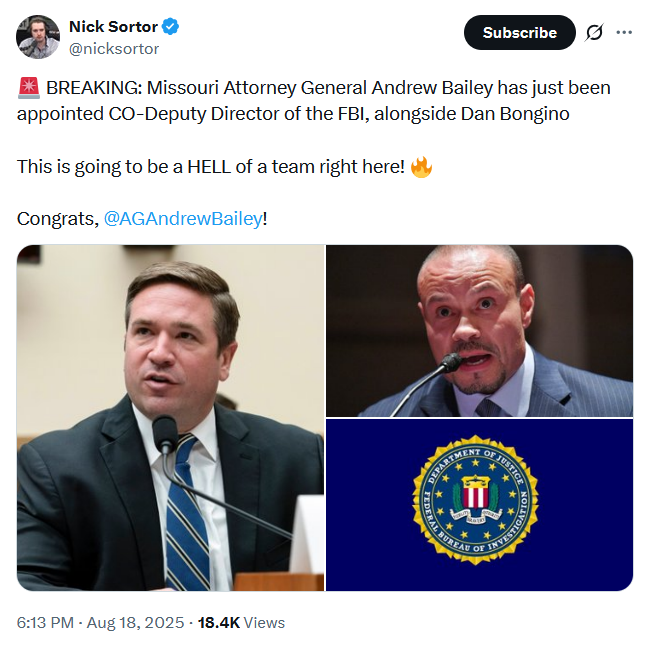Open Nick Sortor's profile avatar
This screenshot has height=646, width=649.
pyautogui.click(x=37, y=37)
